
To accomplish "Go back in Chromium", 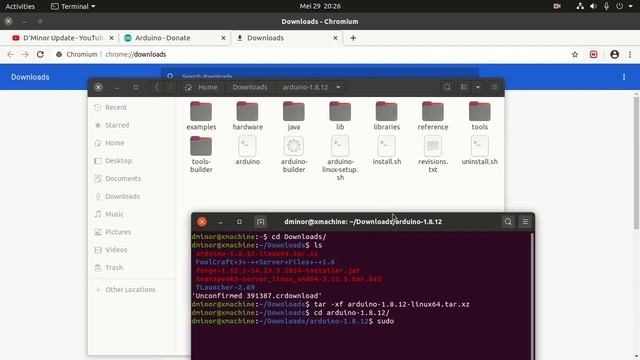I will pyautogui.click(x=10, y=54).
